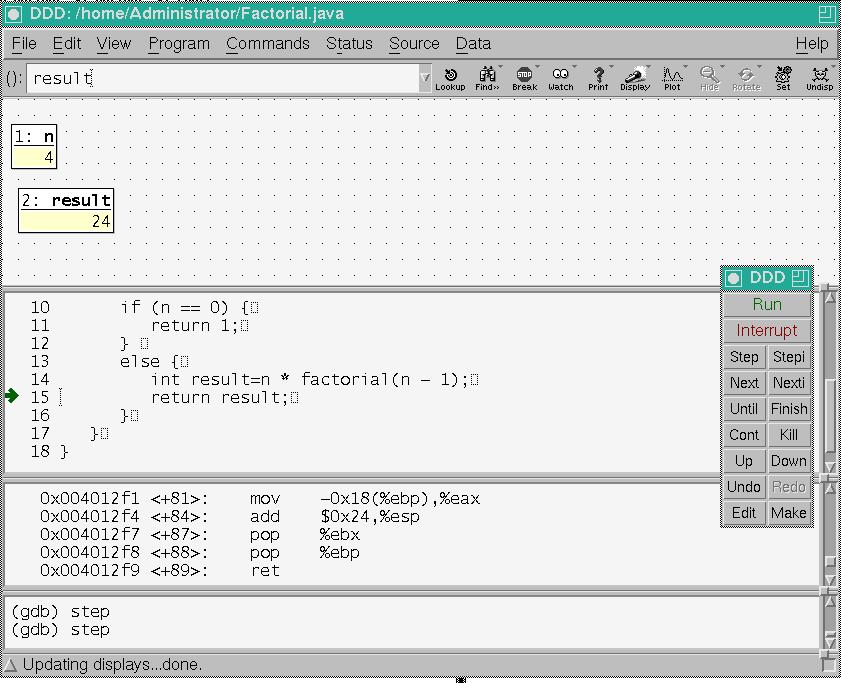Image resolution: width=841 pixels, height=683 pixels.
Task: Click source line 14 with factorial call
Action: (x=315, y=380)
